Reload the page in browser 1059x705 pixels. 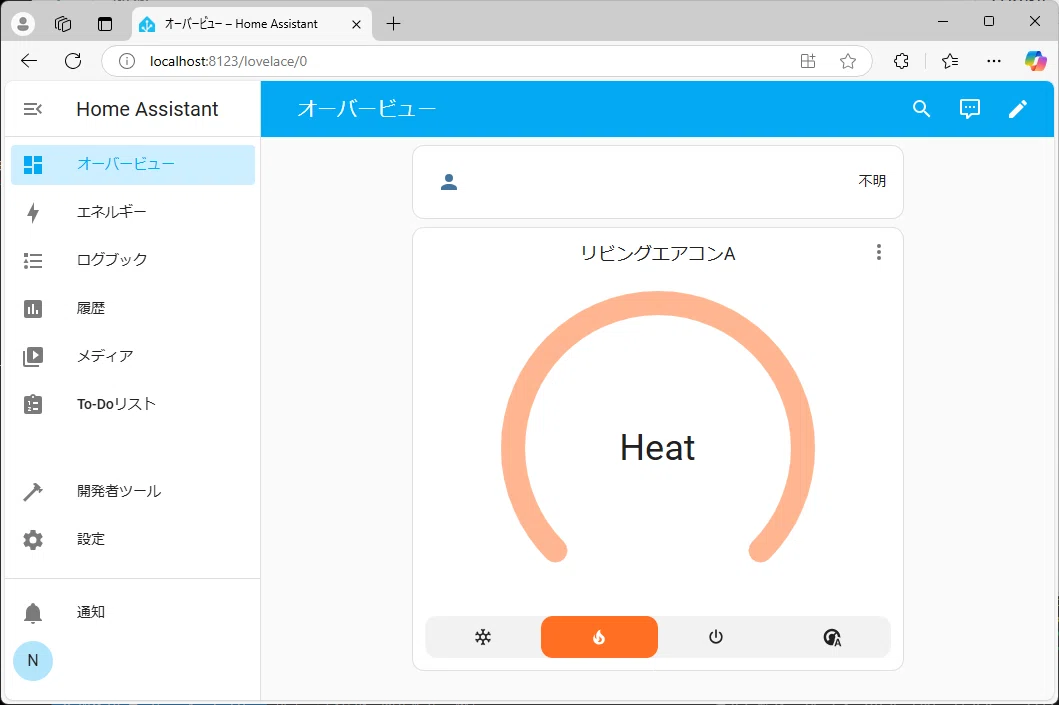pyautogui.click(x=73, y=61)
